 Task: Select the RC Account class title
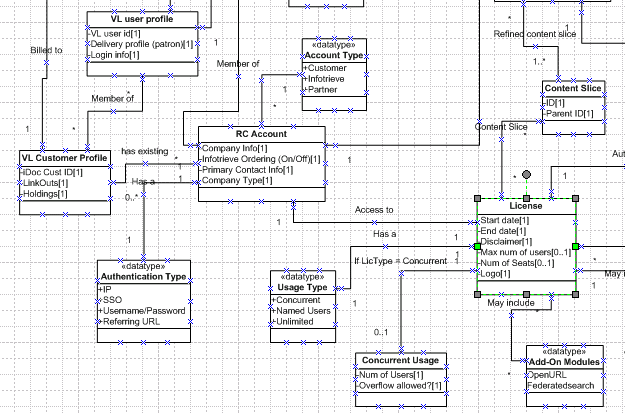click(x=262, y=134)
